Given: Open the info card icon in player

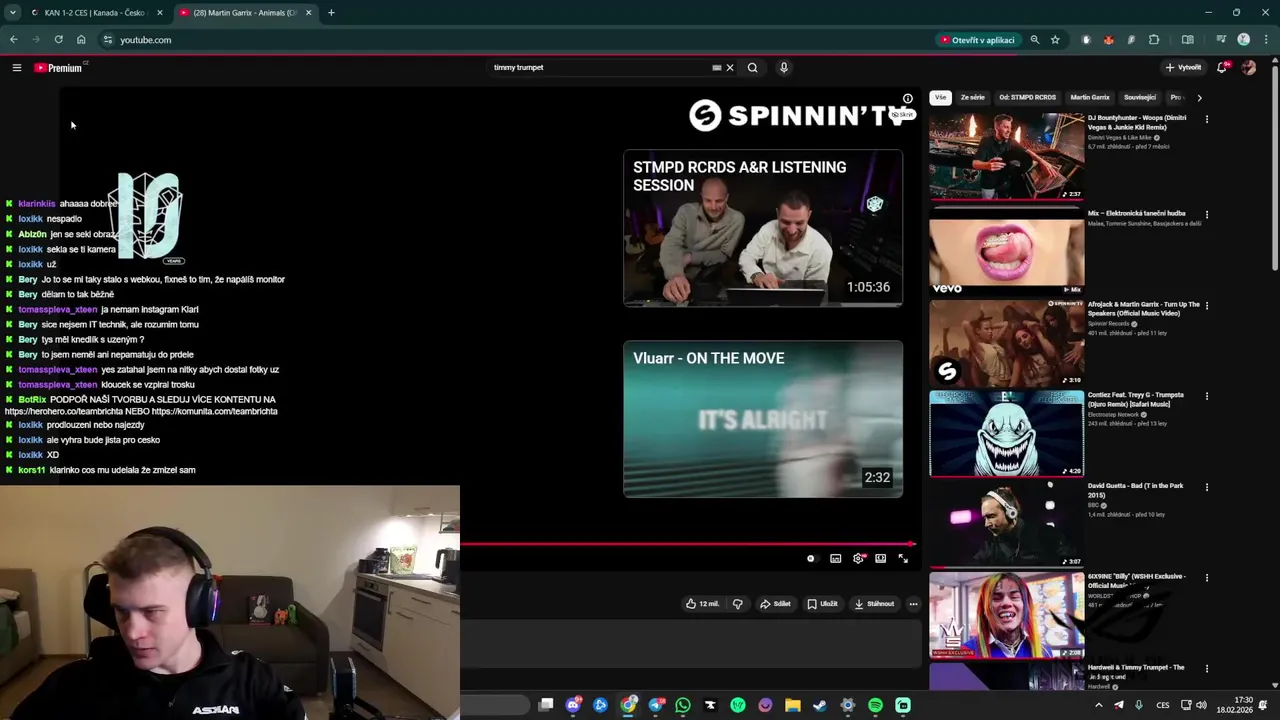Looking at the screenshot, I should point(908,99).
